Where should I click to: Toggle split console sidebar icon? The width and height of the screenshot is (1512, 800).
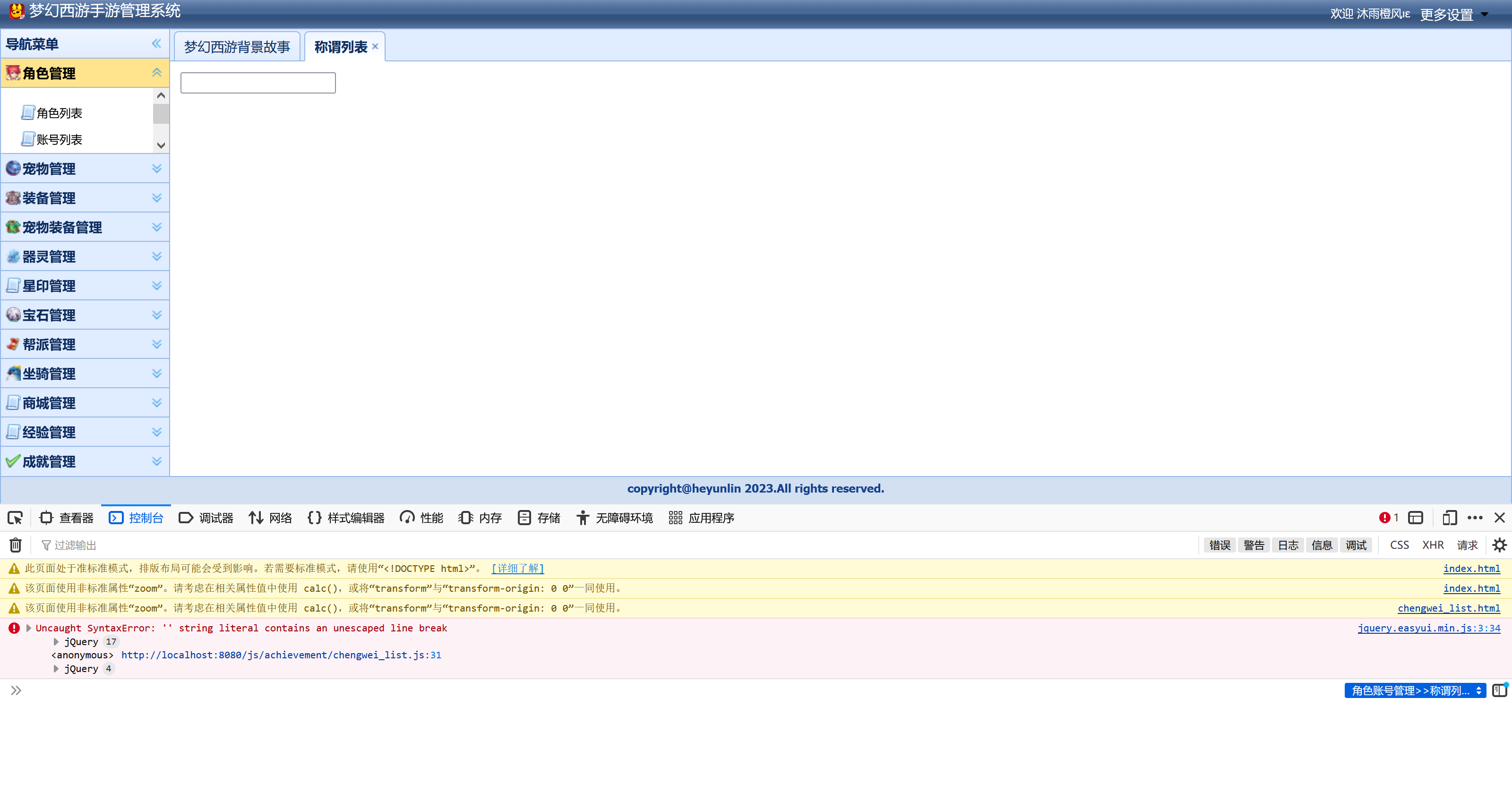[1500, 690]
